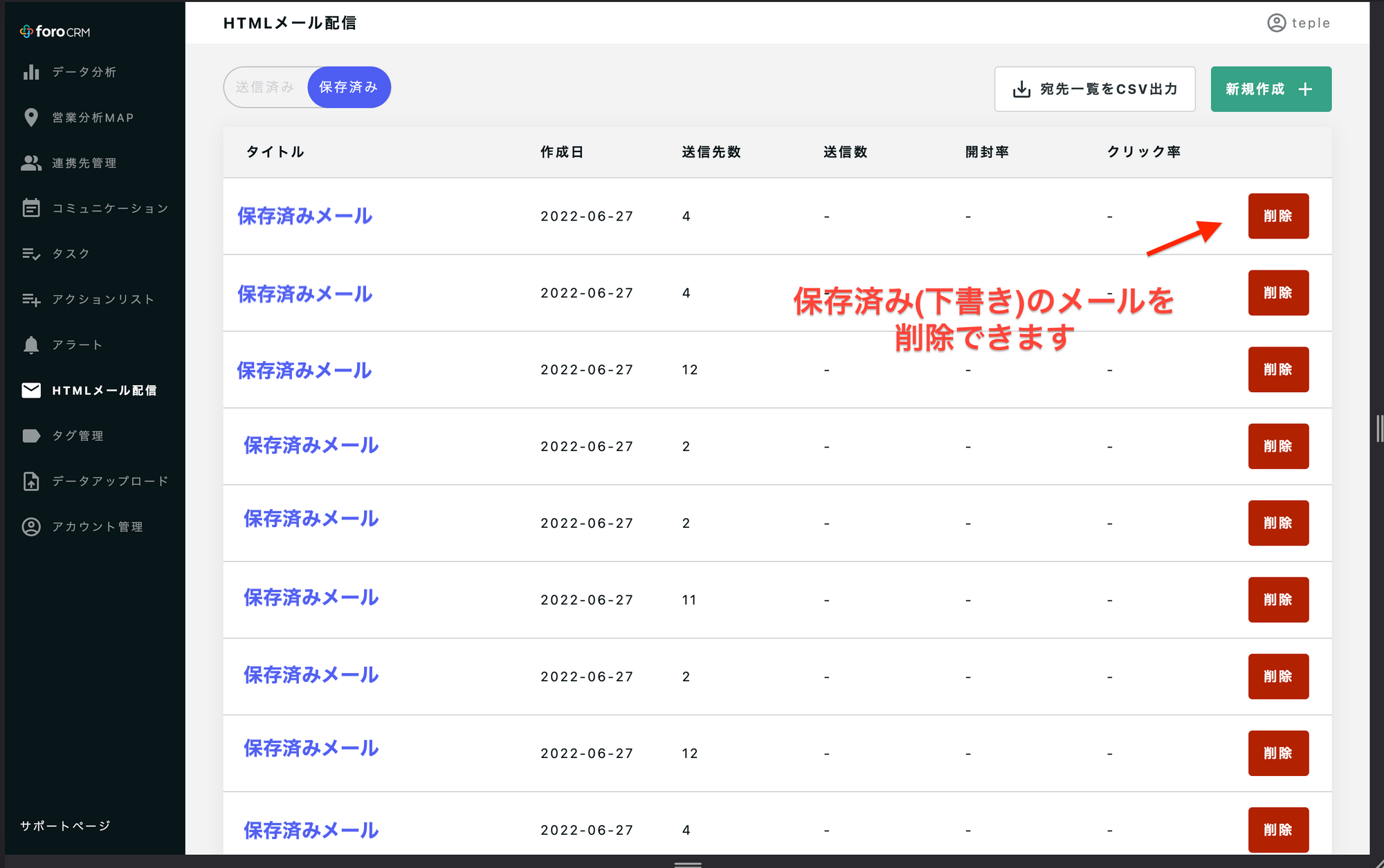This screenshot has width=1384, height=868.
Task: Click the teple profile avatar icon
Action: [x=1276, y=23]
